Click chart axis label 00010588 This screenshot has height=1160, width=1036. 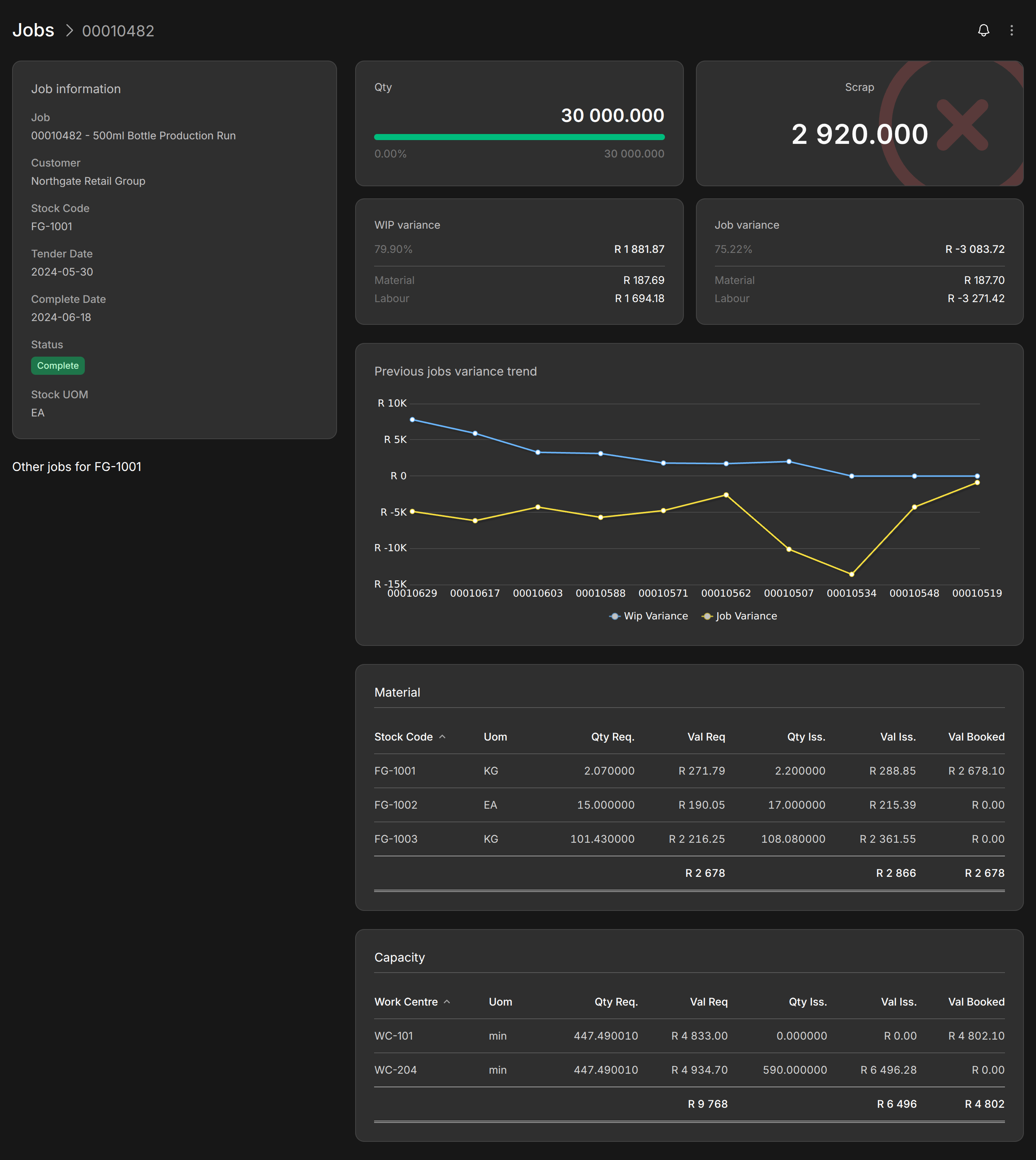601,593
